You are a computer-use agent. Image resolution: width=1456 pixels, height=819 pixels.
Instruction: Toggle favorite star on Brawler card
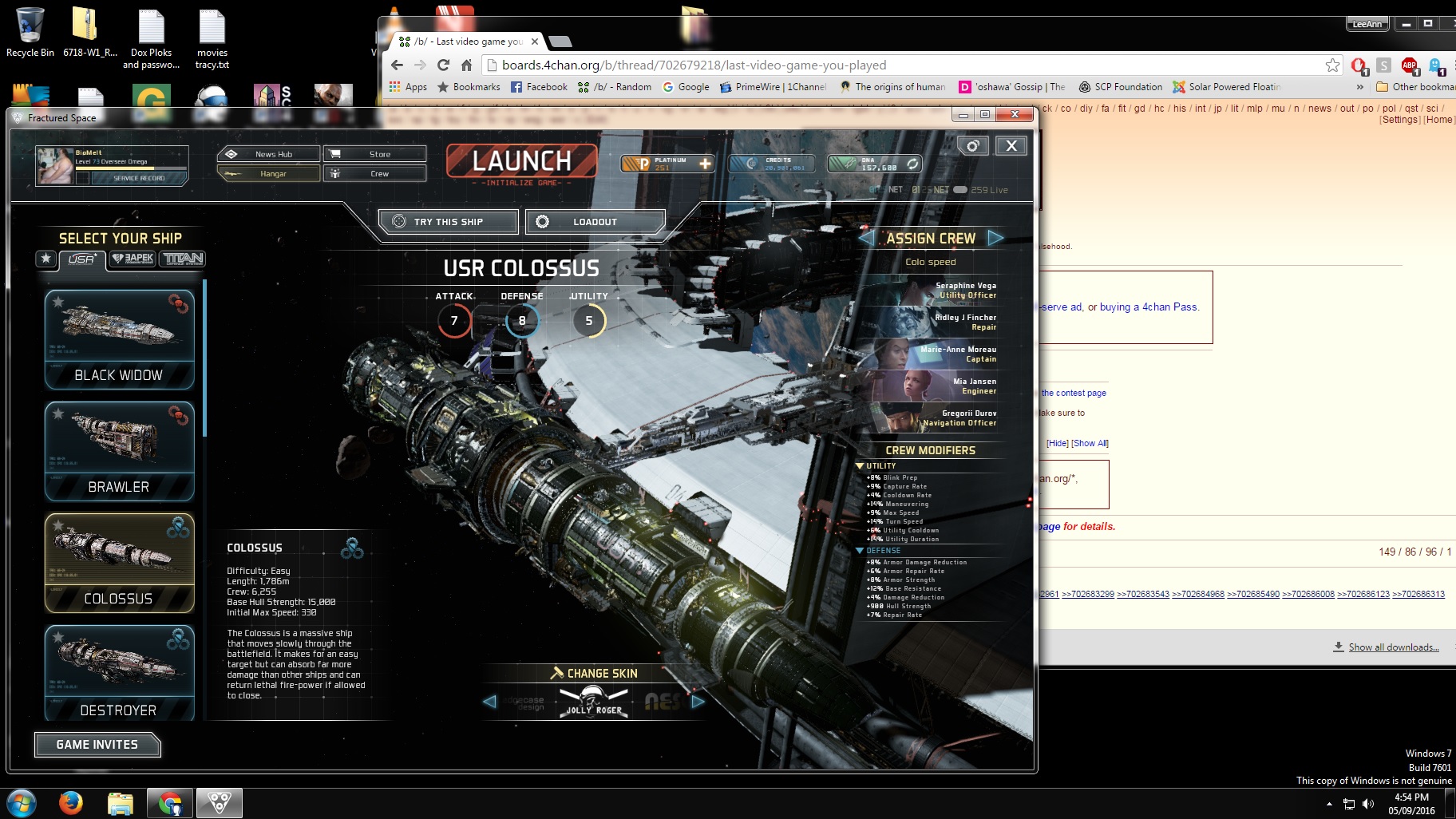click(x=58, y=413)
